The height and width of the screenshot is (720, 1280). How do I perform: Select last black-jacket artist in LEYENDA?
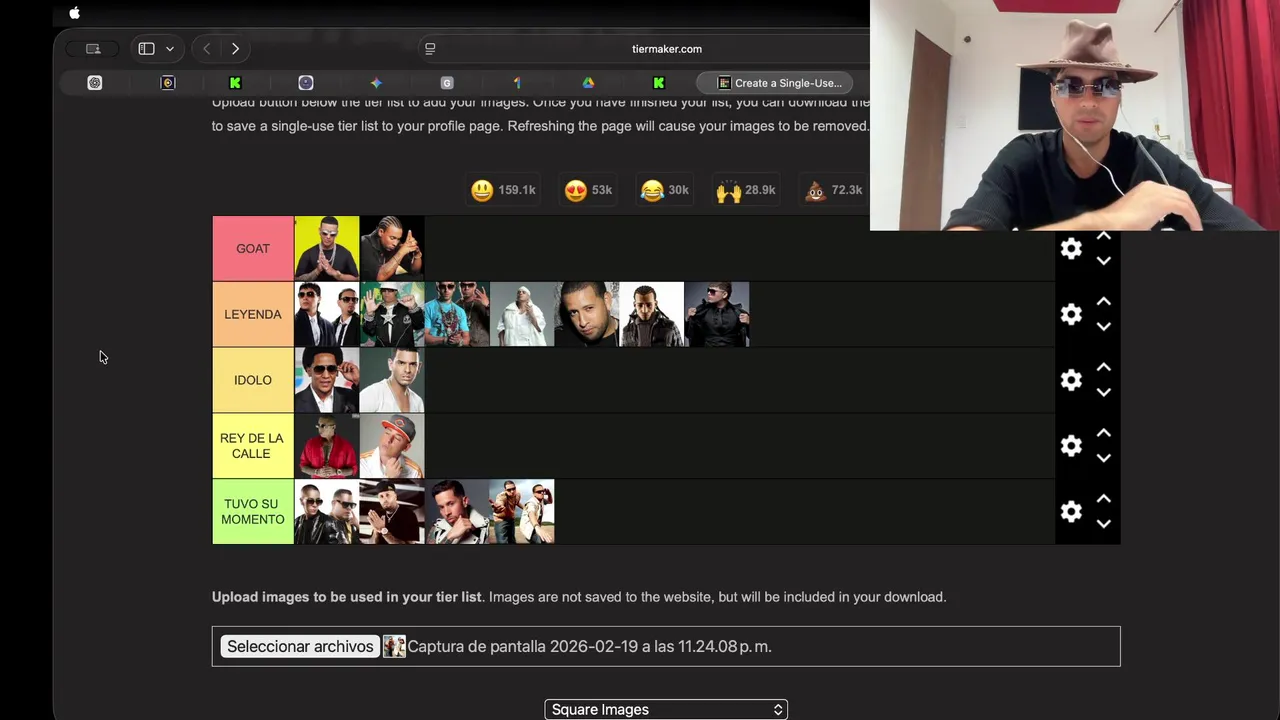click(717, 314)
